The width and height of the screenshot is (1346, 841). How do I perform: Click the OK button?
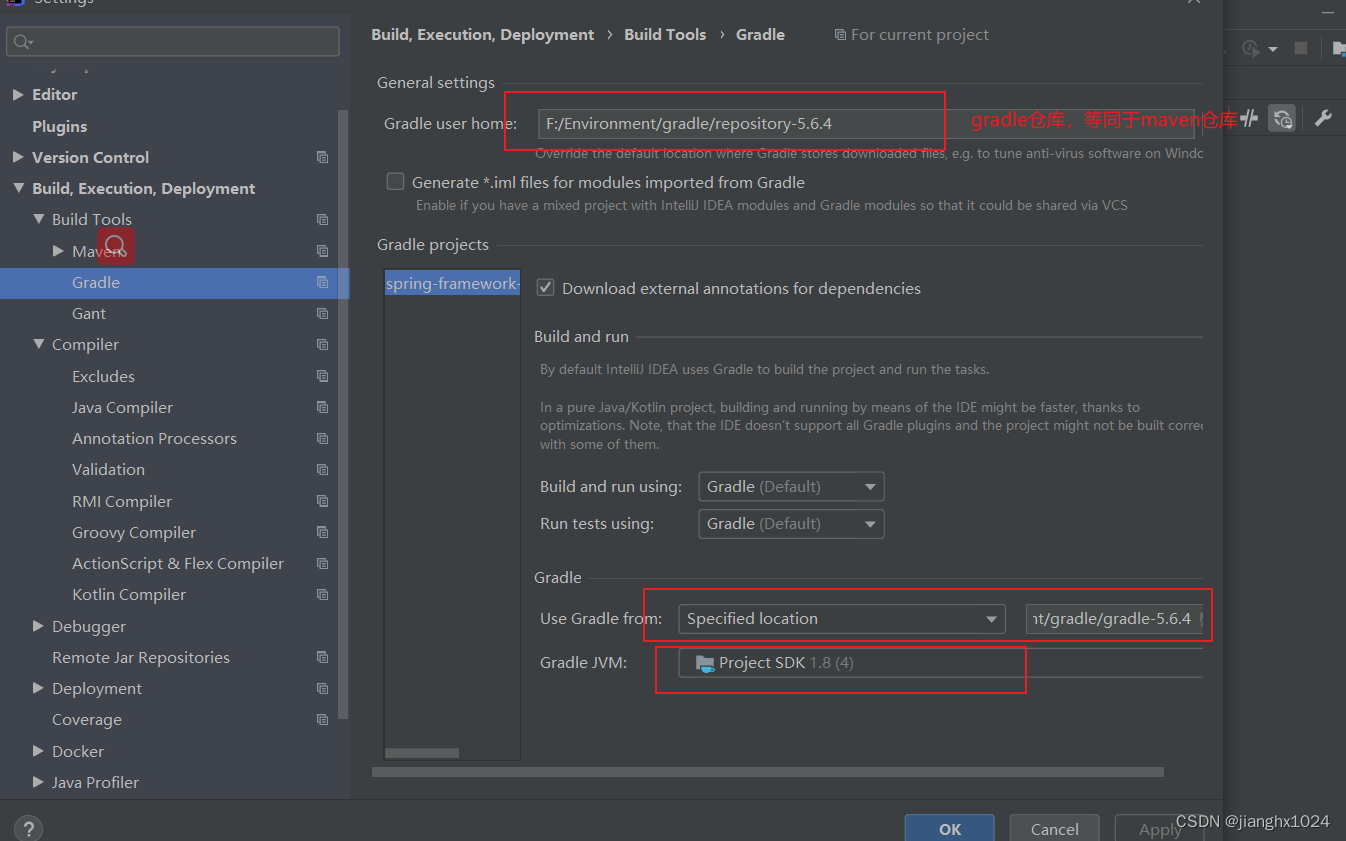(x=950, y=828)
